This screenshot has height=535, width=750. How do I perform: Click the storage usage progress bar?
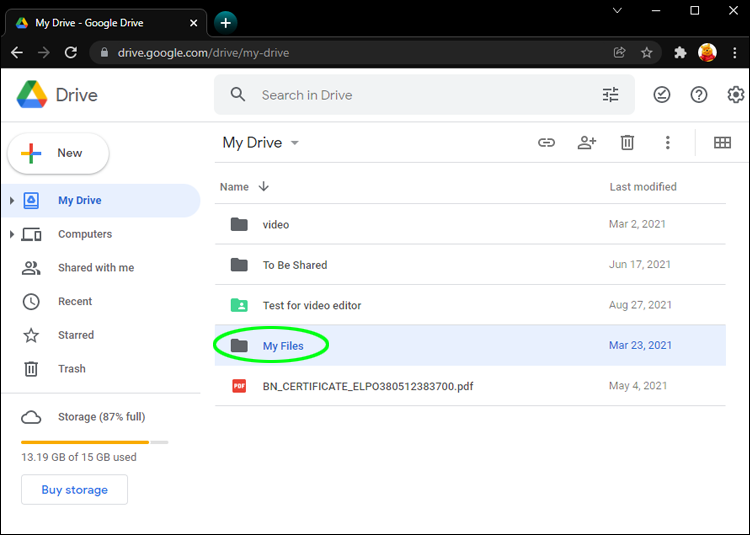(x=94, y=441)
